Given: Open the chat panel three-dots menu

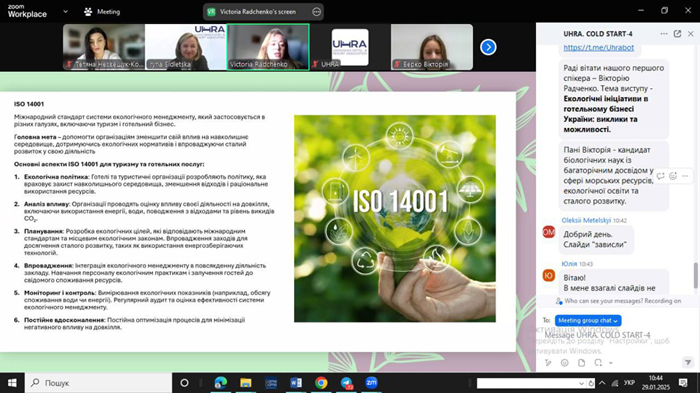Looking at the screenshot, I should [664, 34].
